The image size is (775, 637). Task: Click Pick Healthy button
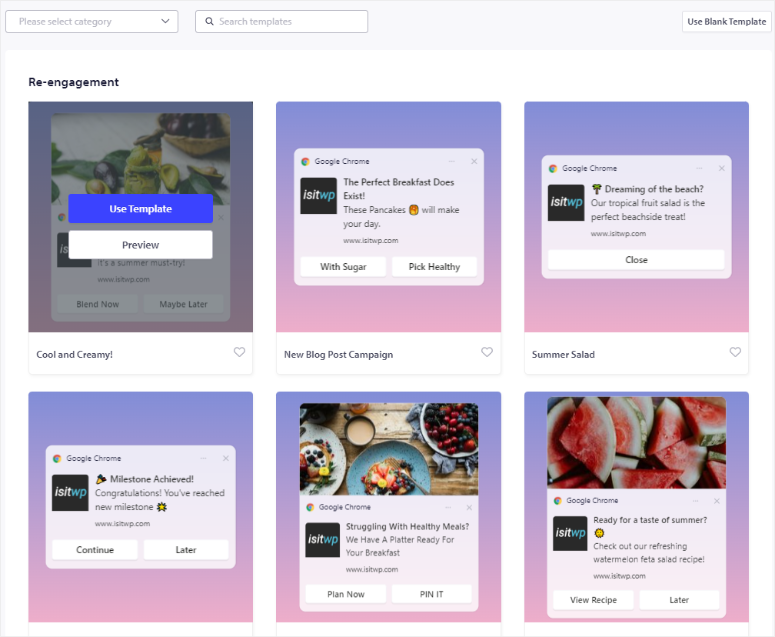pyautogui.click(x=434, y=267)
